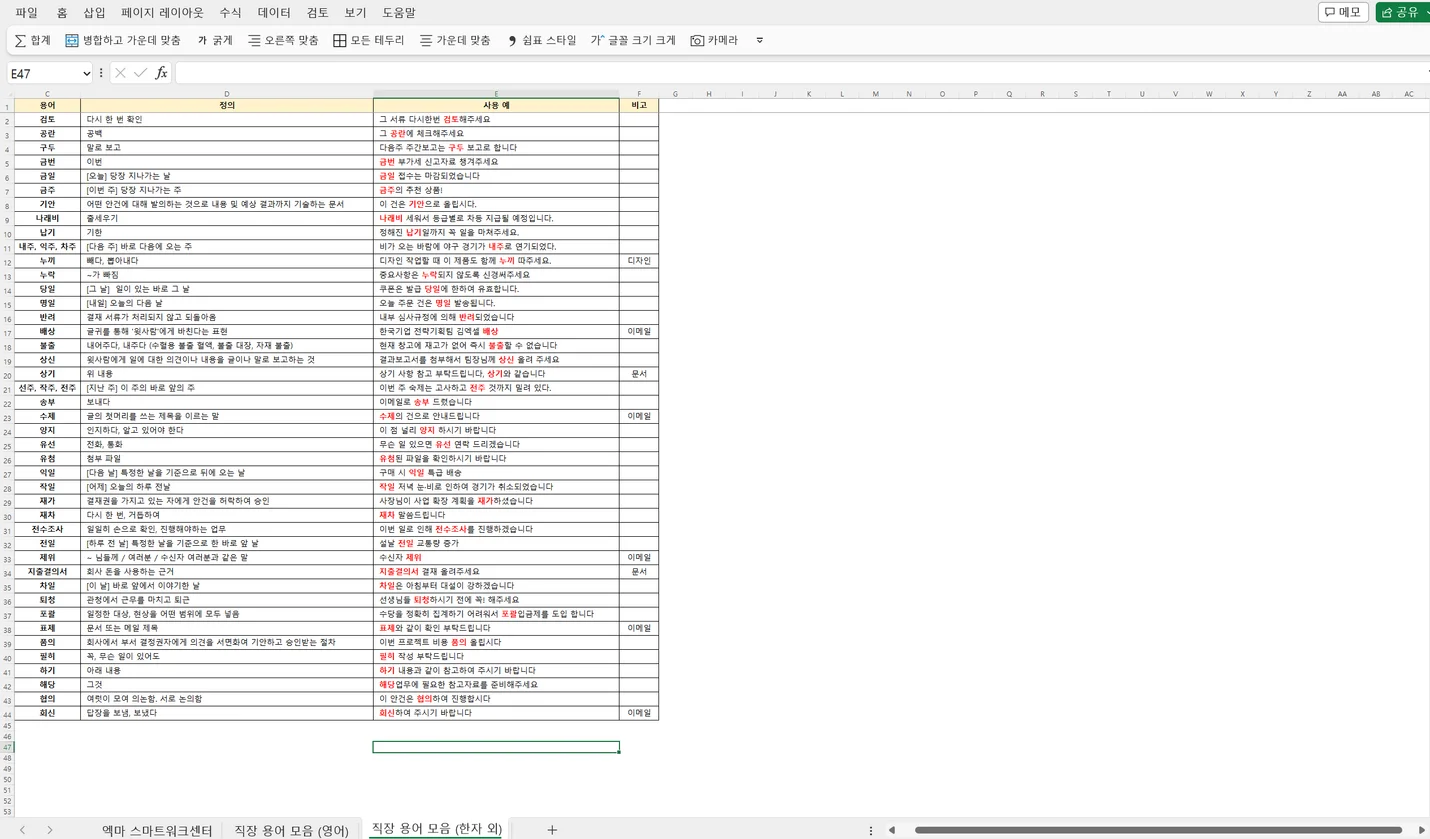The image size is (1430, 839).
Task: Click the 용어 header cell
Action: pyautogui.click(x=47, y=105)
